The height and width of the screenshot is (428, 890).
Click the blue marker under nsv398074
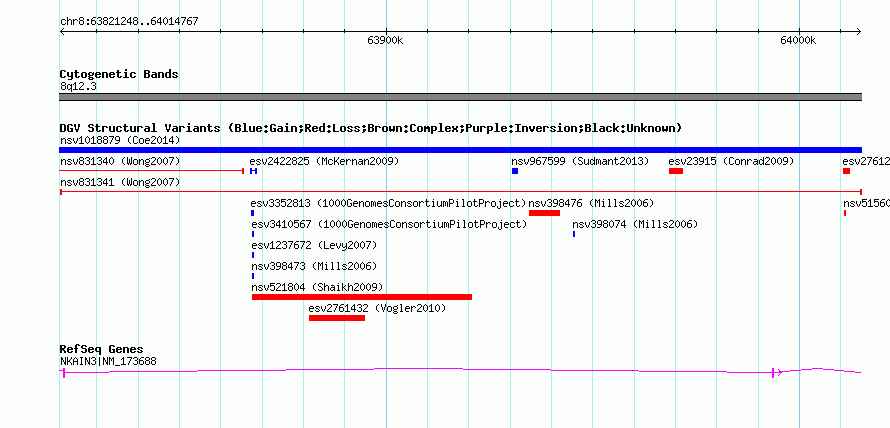(574, 234)
